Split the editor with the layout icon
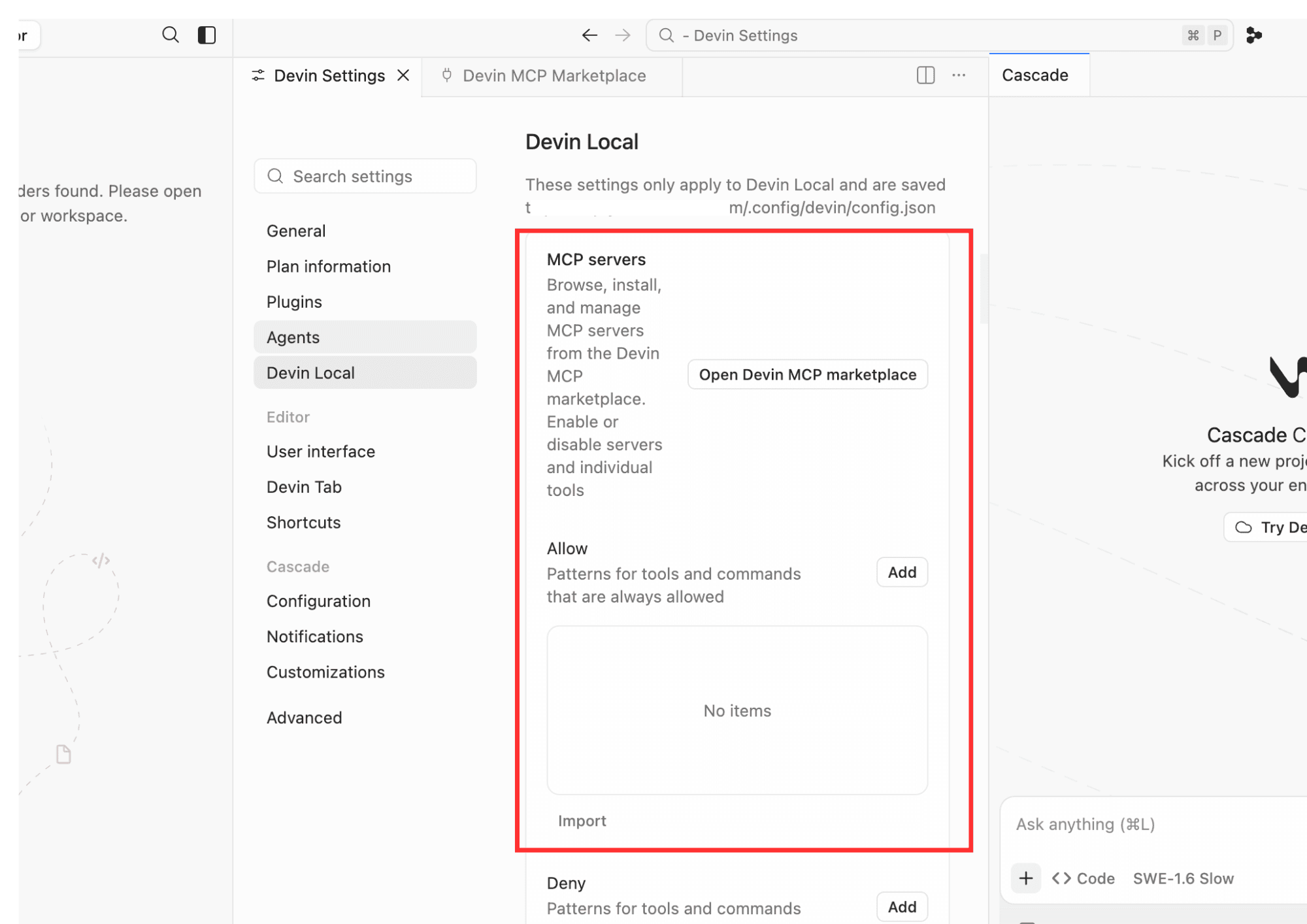 pyautogui.click(x=926, y=75)
